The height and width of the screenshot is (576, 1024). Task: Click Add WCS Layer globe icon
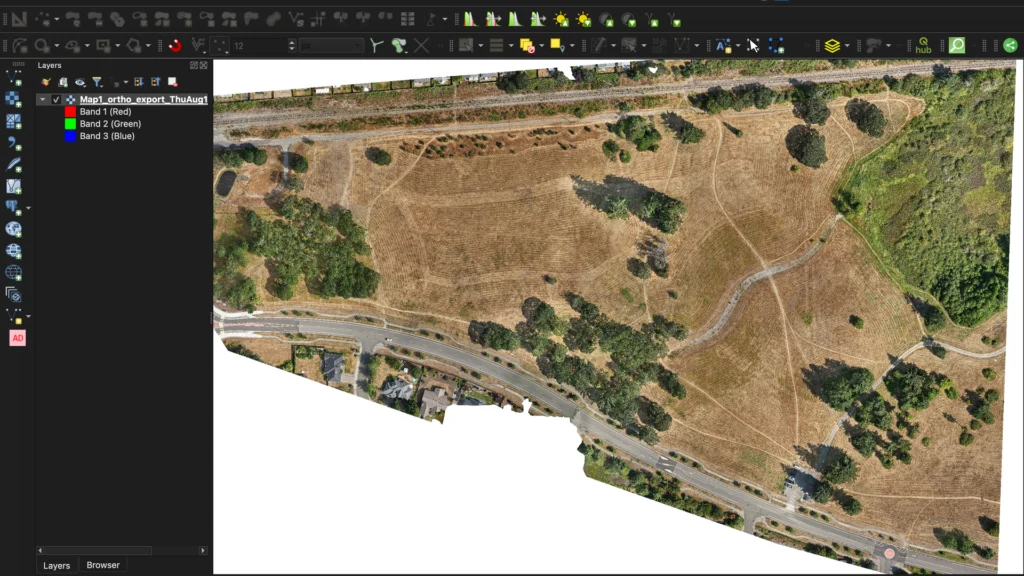(x=14, y=251)
